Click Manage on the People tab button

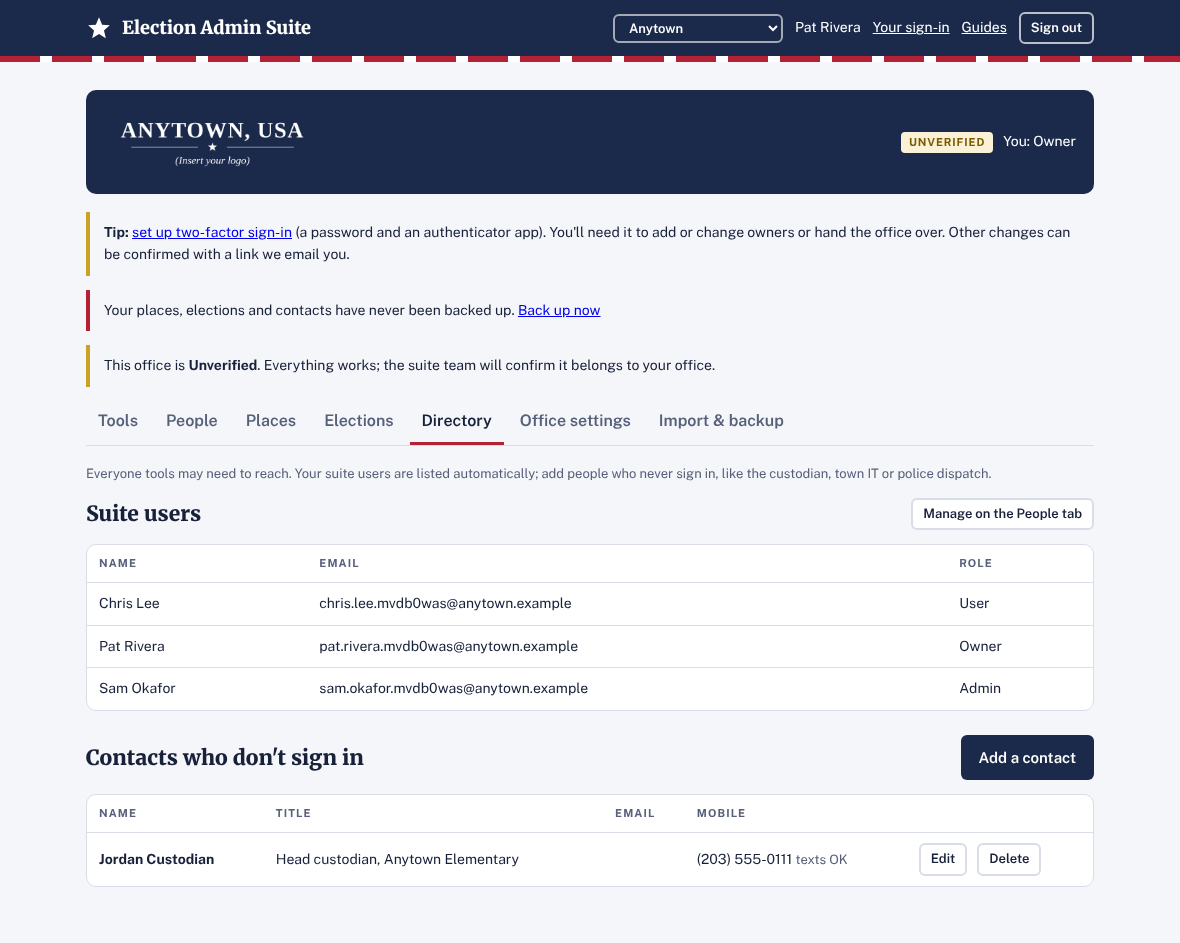1002,514
